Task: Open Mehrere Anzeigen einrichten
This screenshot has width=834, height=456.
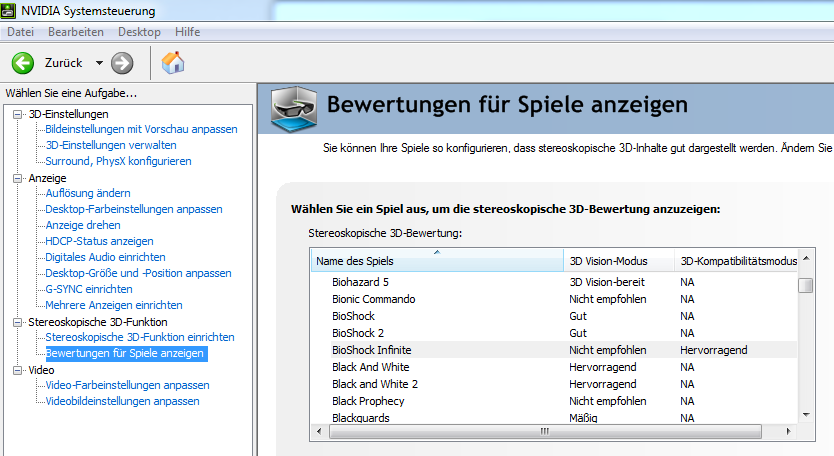Action: pos(114,305)
